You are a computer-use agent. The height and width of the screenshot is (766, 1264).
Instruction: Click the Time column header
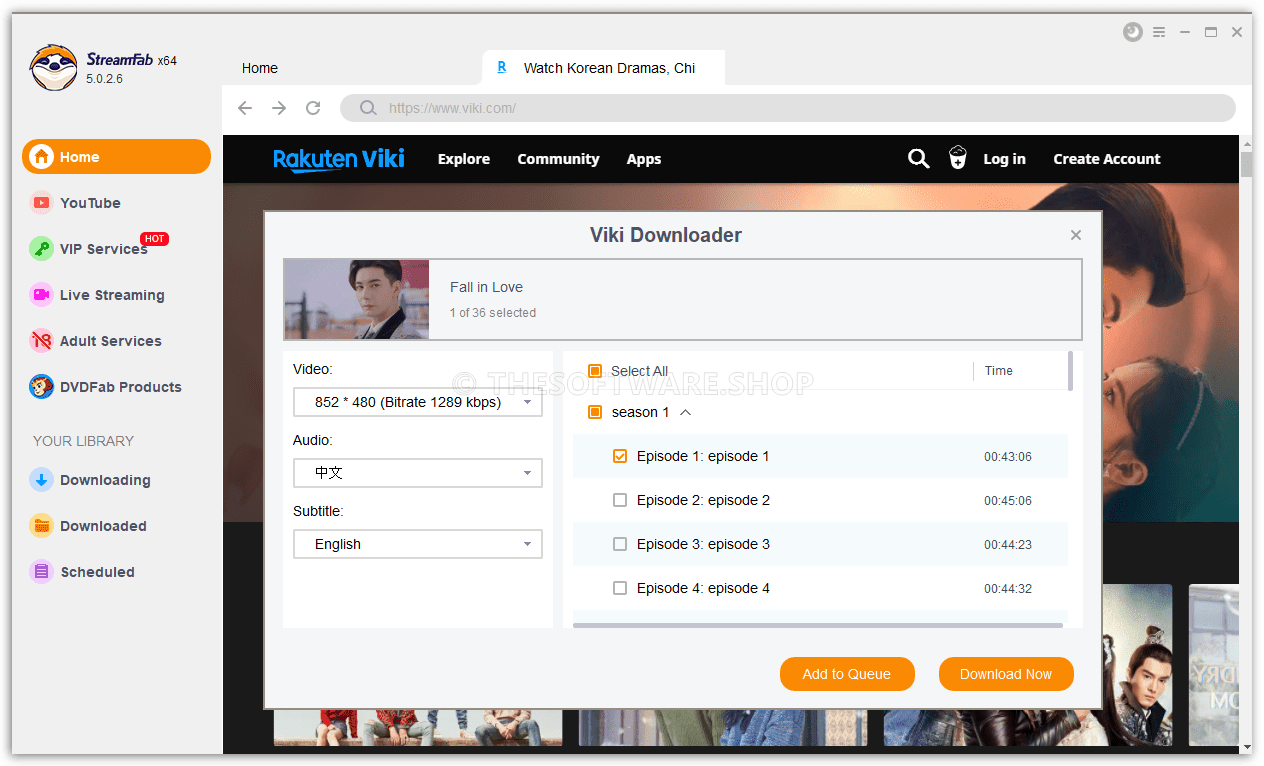[x=999, y=371]
